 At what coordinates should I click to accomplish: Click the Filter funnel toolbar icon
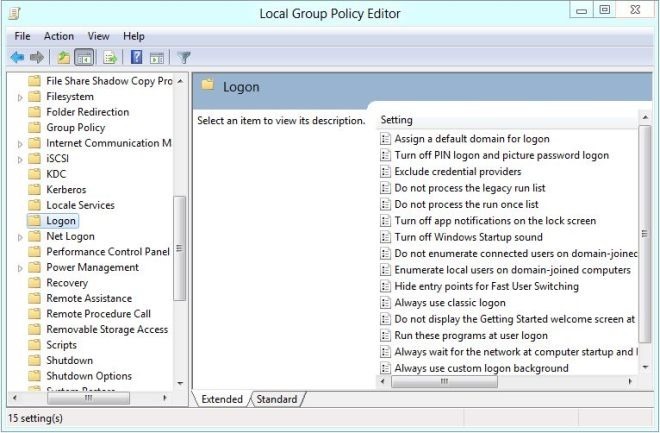[184, 57]
